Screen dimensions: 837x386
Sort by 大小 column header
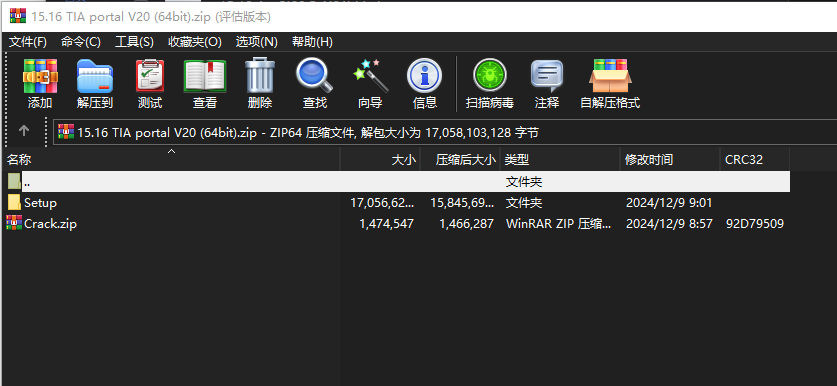click(x=380, y=159)
